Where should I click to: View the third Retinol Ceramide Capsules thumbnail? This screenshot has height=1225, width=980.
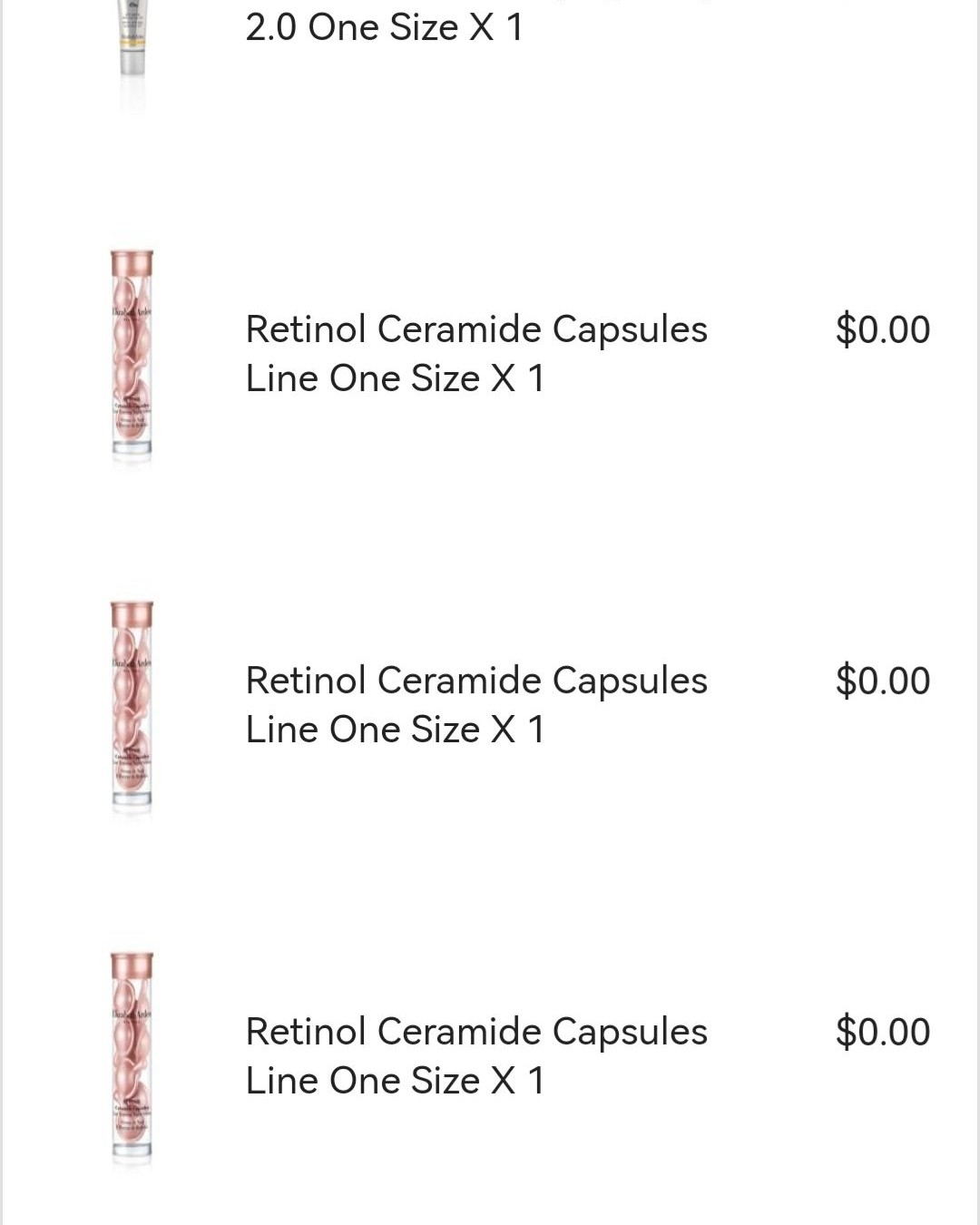[x=132, y=1058]
